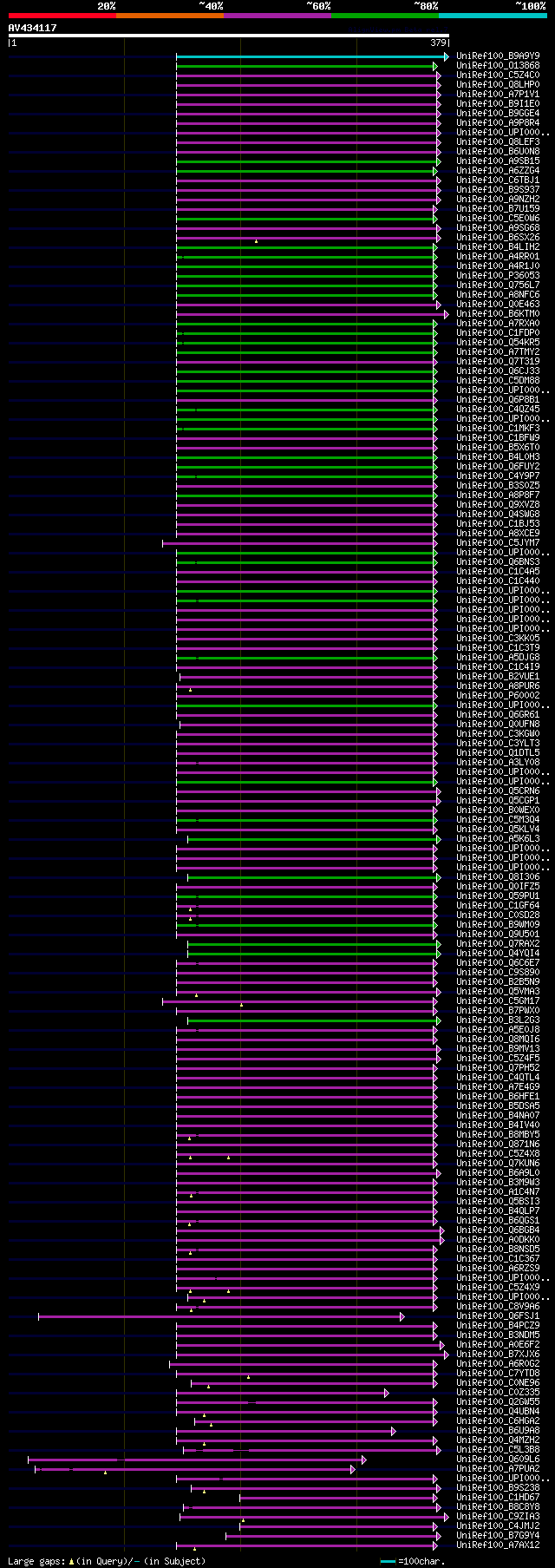The width and height of the screenshot is (555, 1568).
Task: Click the cyan =100char. scale legend
Action: point(413,1561)
